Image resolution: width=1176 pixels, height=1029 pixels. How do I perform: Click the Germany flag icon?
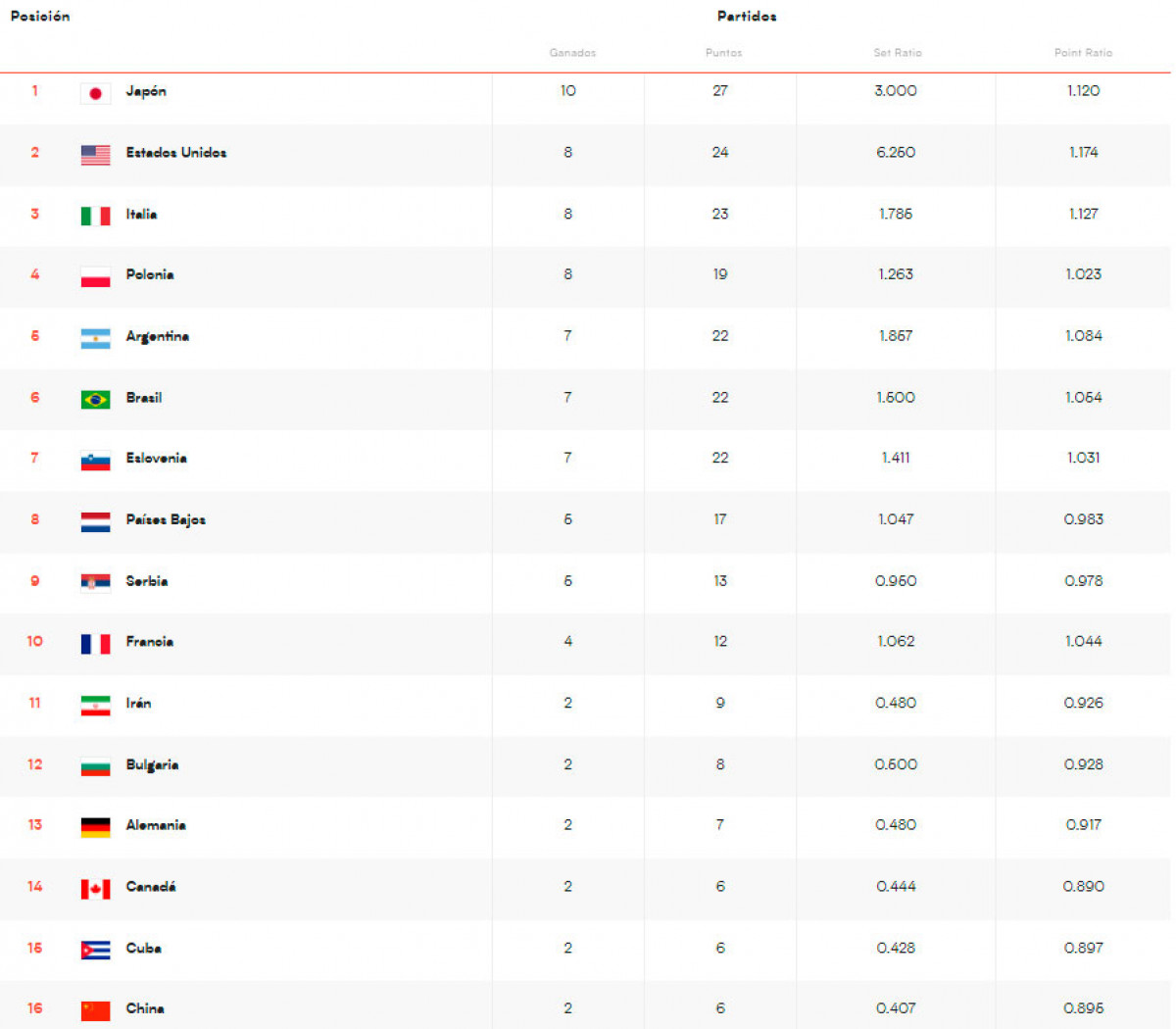click(x=95, y=827)
